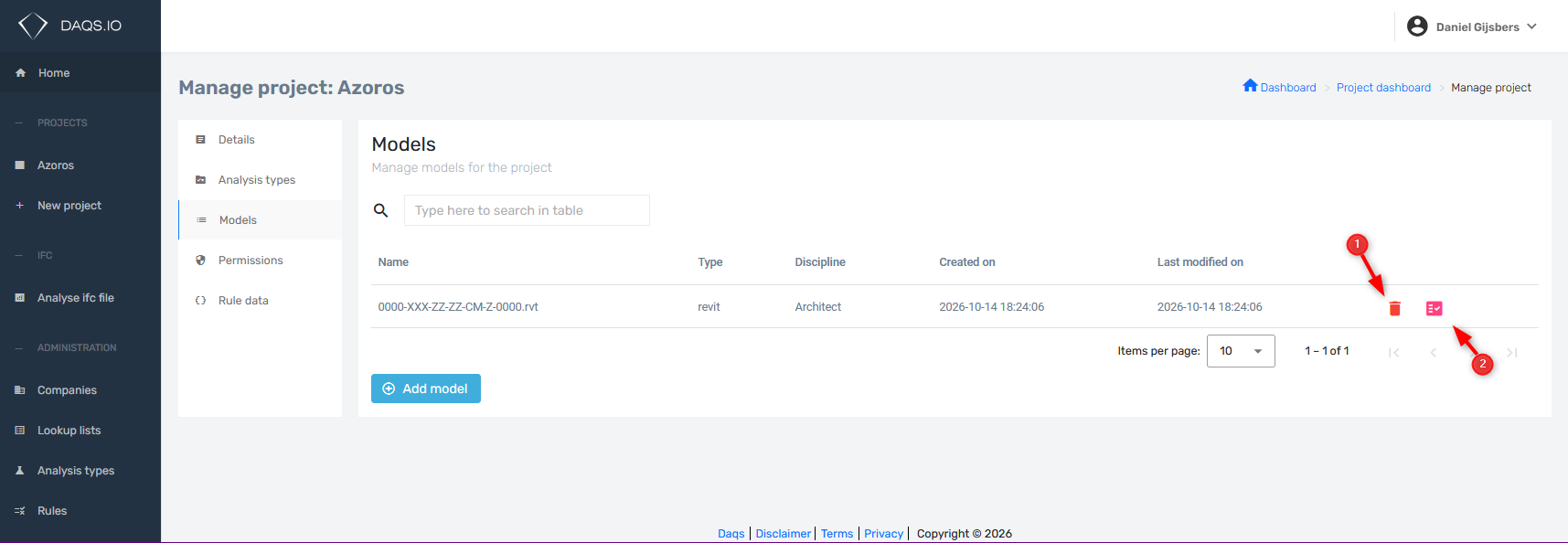This screenshot has width=1568, height=543.
Task: Click the user account avatar icon
Action: point(1417,27)
